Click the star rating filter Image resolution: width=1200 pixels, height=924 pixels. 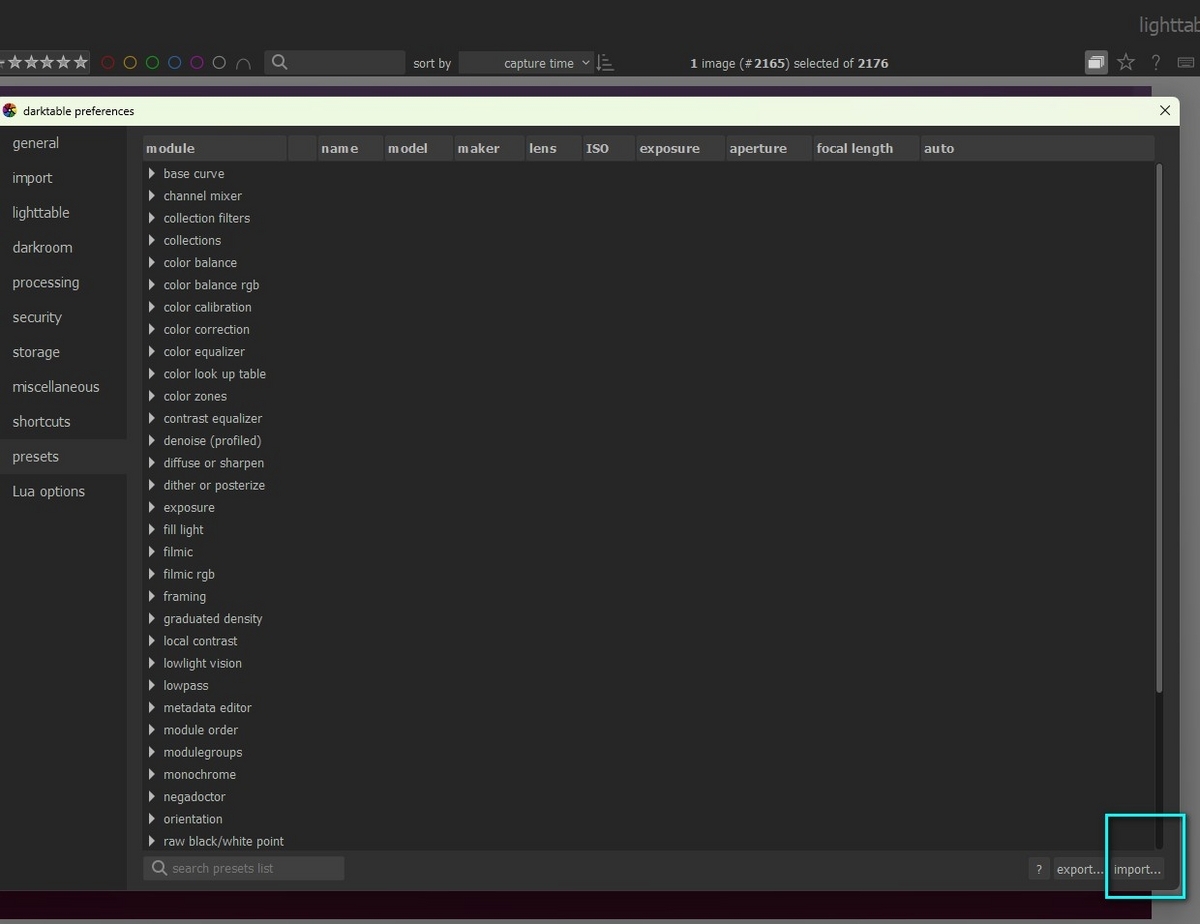pyautogui.click(x=44, y=63)
